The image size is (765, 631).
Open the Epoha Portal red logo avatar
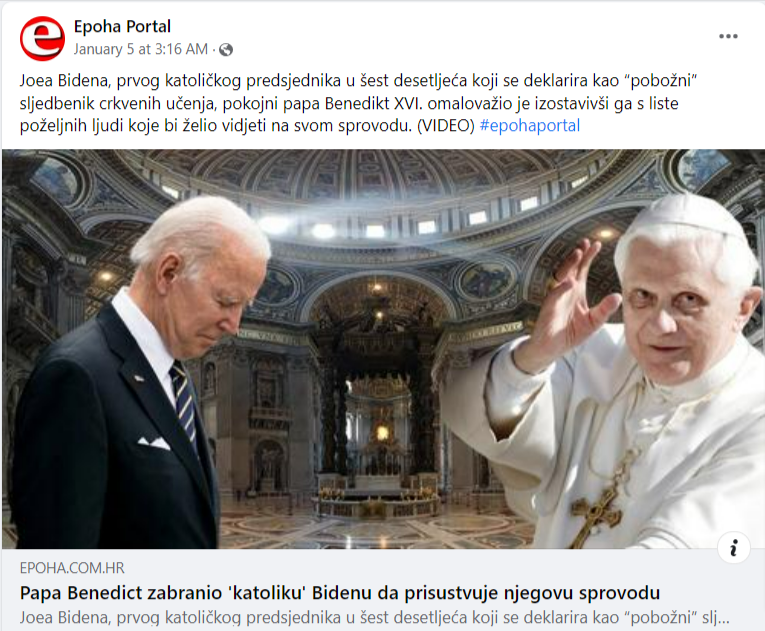42,38
